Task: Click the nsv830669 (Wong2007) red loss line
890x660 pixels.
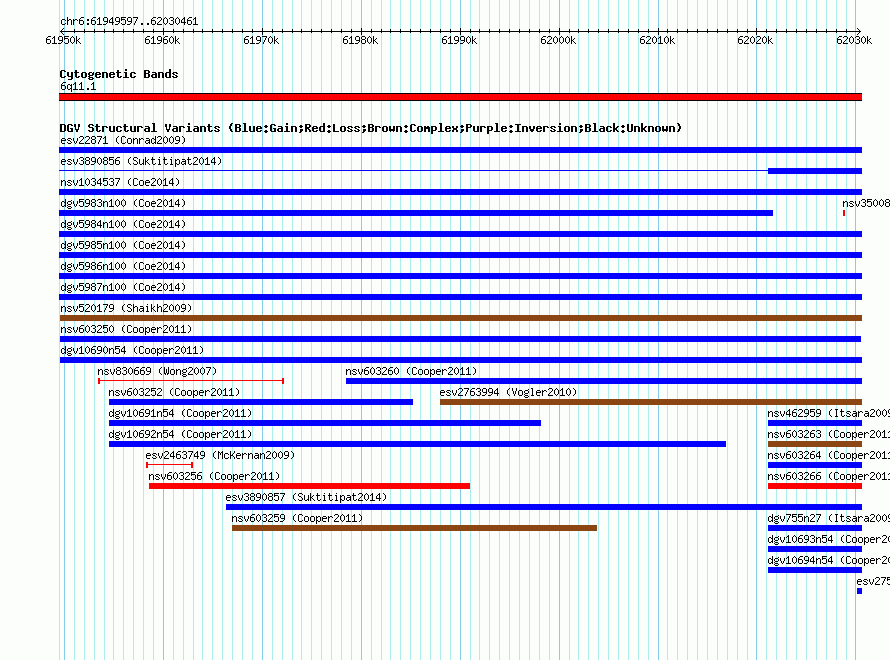Action: [191, 381]
